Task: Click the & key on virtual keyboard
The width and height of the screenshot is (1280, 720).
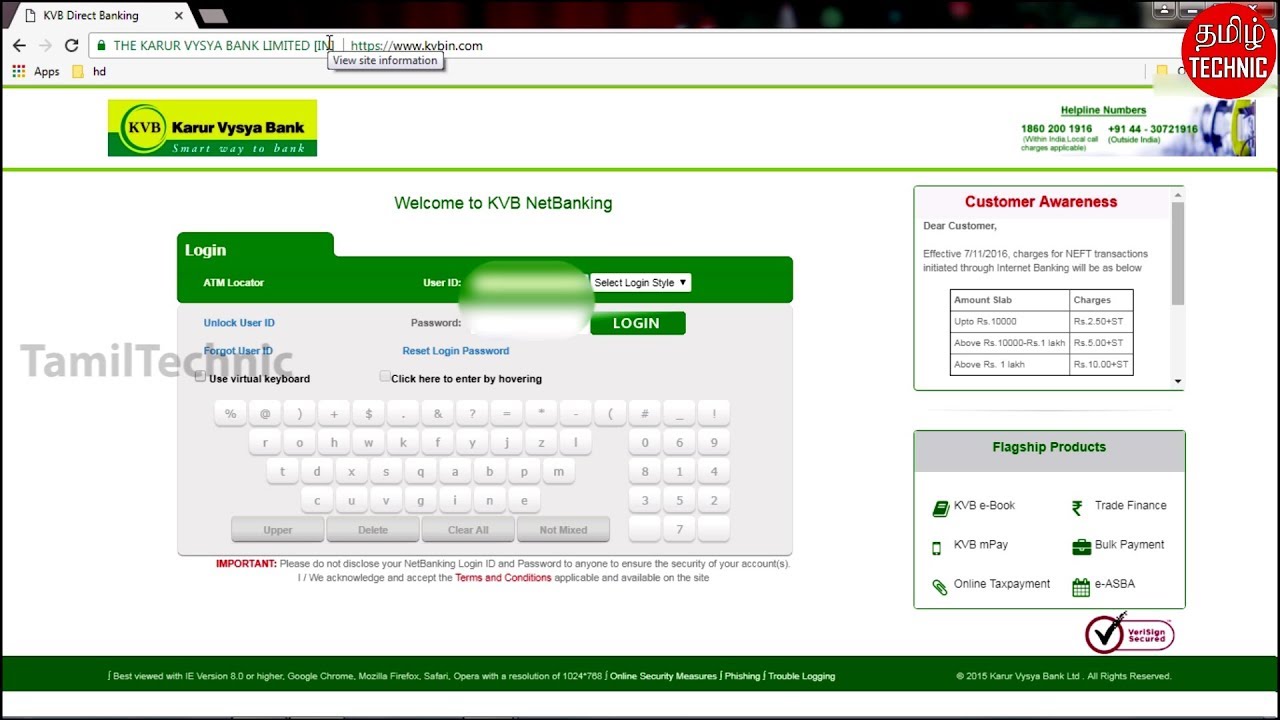Action: click(437, 414)
